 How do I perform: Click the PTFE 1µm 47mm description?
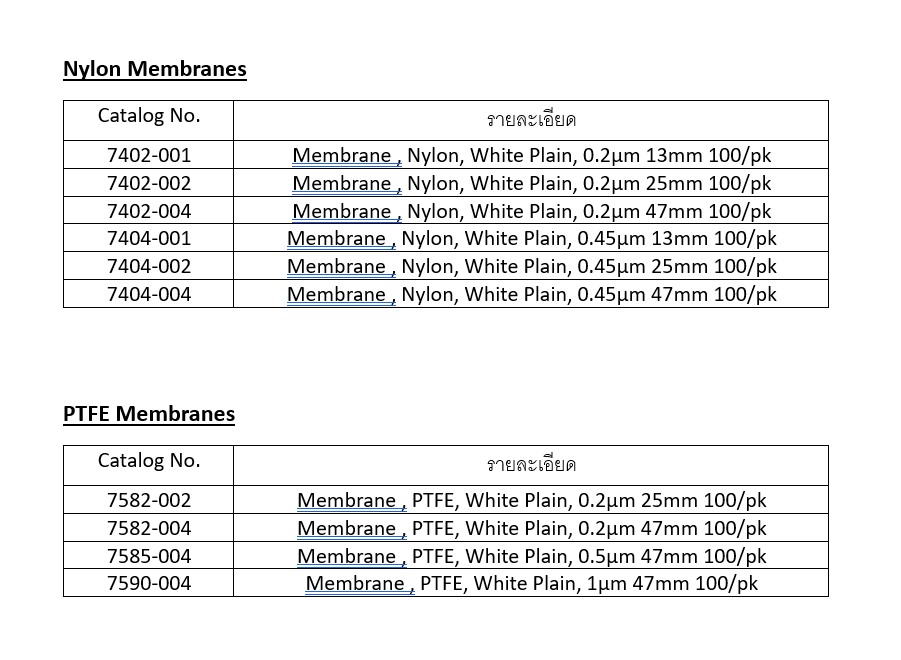tap(531, 583)
